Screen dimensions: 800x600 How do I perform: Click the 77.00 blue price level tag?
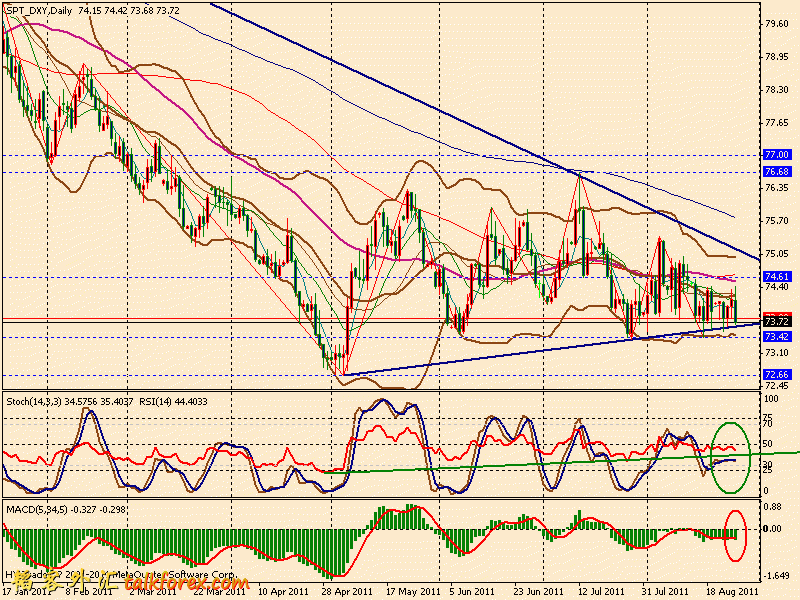(x=777, y=155)
